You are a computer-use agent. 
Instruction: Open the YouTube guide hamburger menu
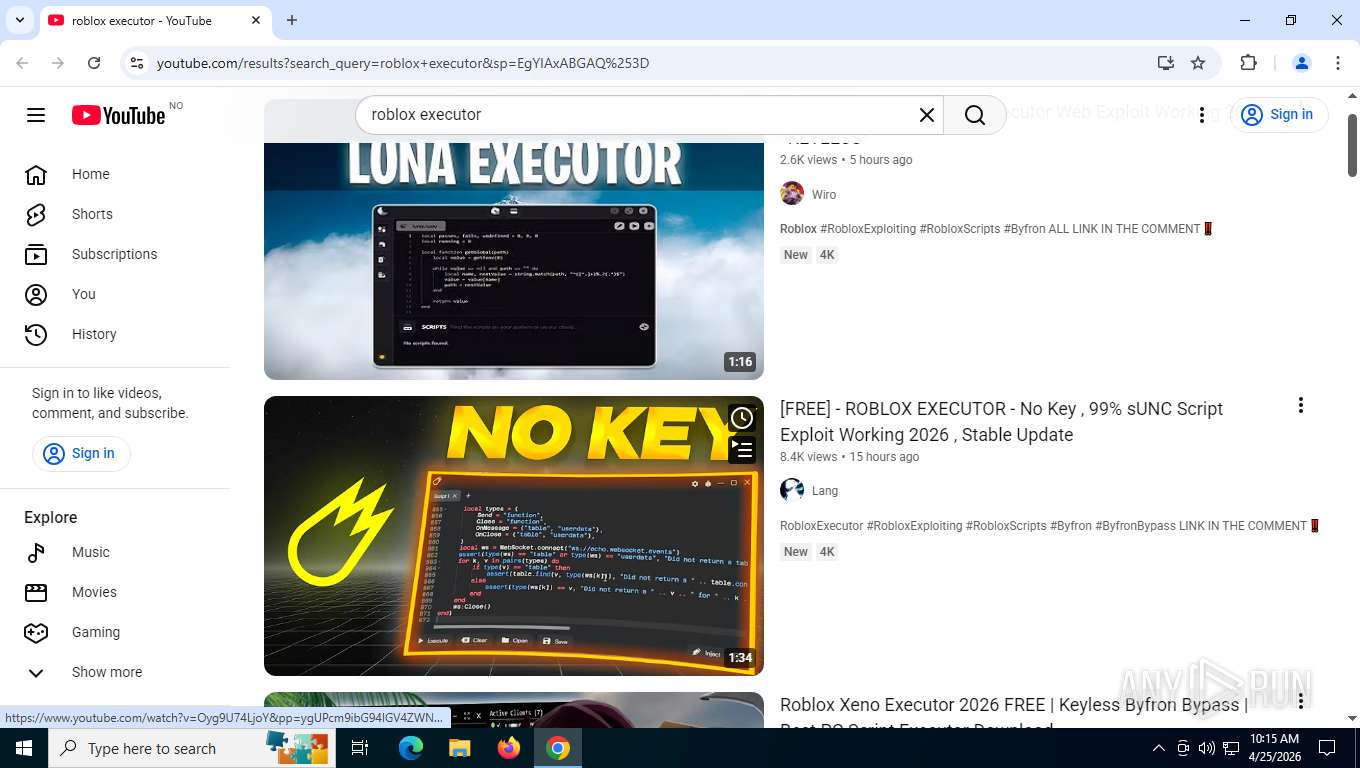point(36,115)
